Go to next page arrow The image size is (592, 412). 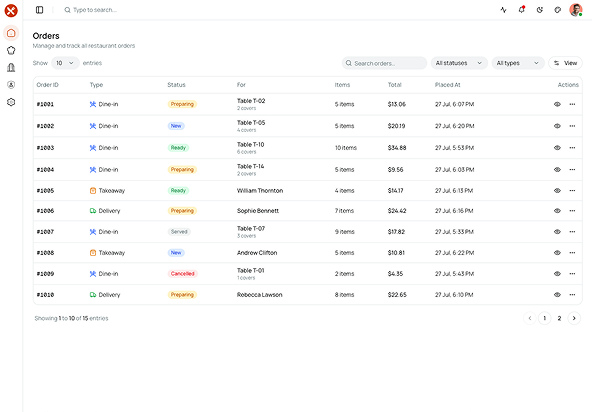(574, 318)
